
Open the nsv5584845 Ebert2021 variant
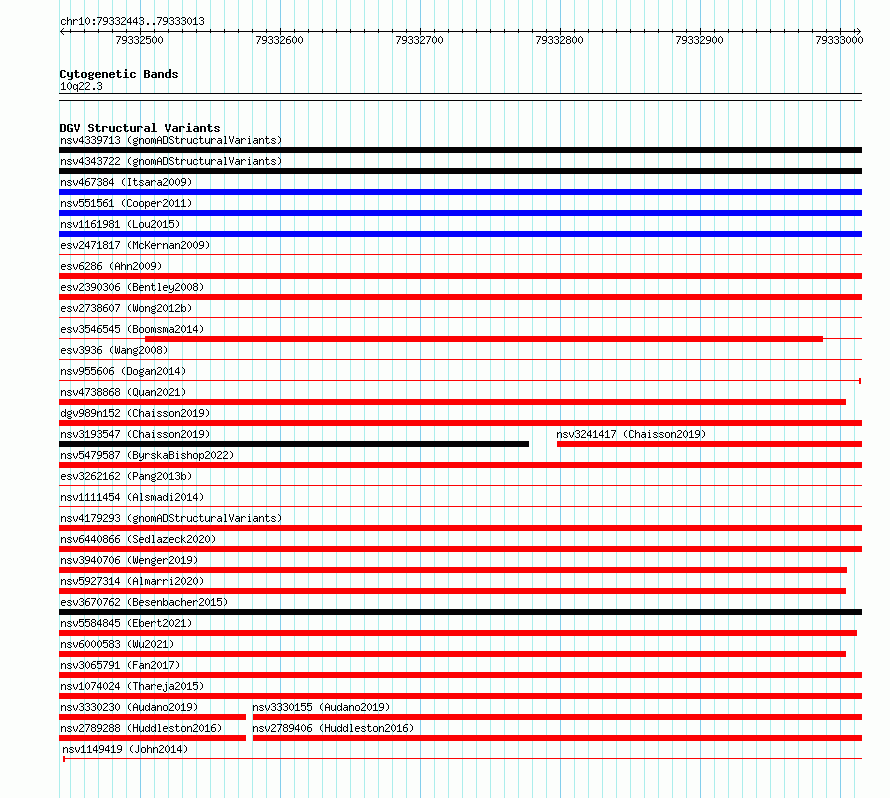pos(126,623)
